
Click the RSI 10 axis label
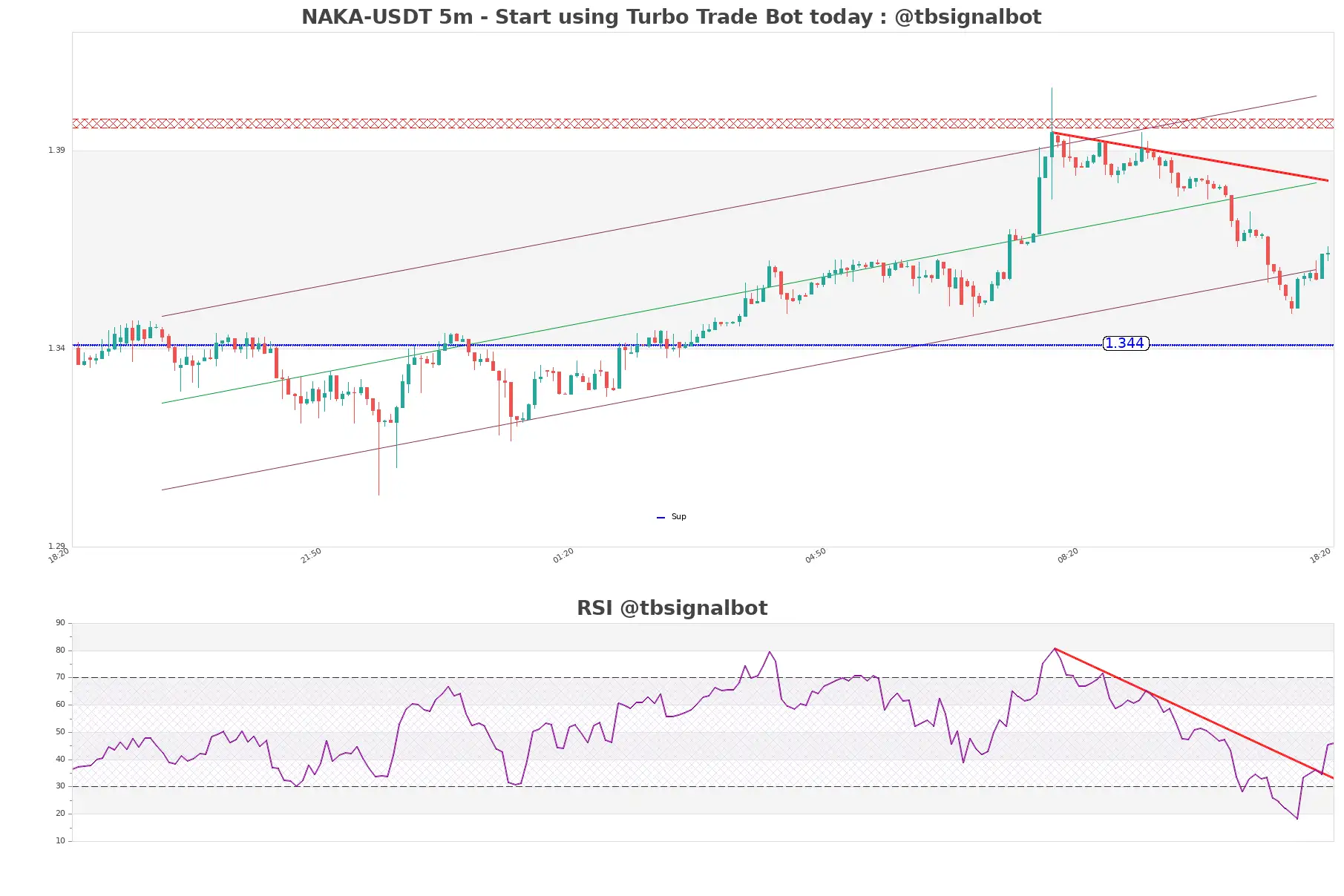coord(60,841)
